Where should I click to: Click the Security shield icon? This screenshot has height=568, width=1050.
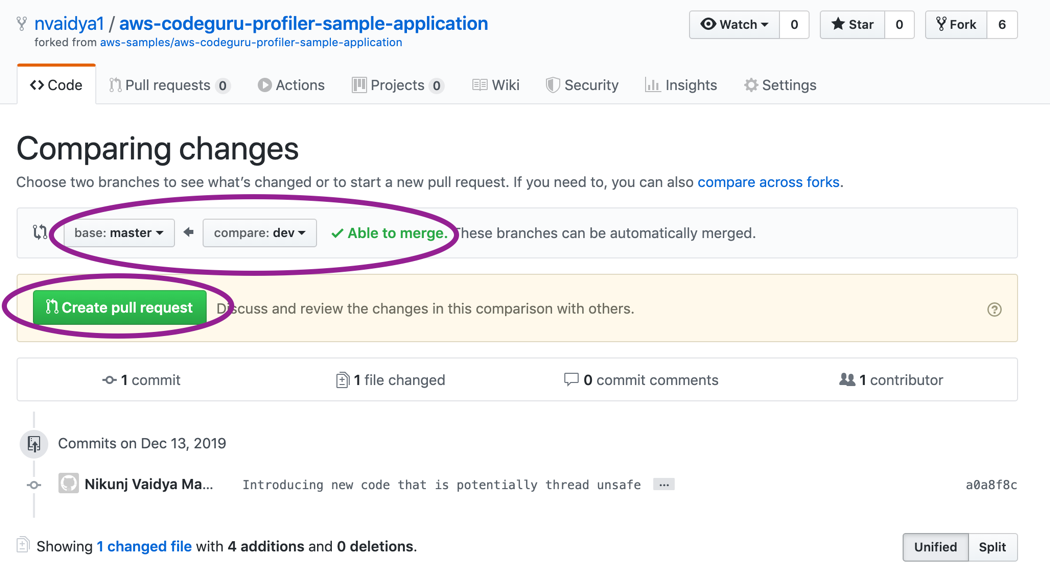click(552, 85)
